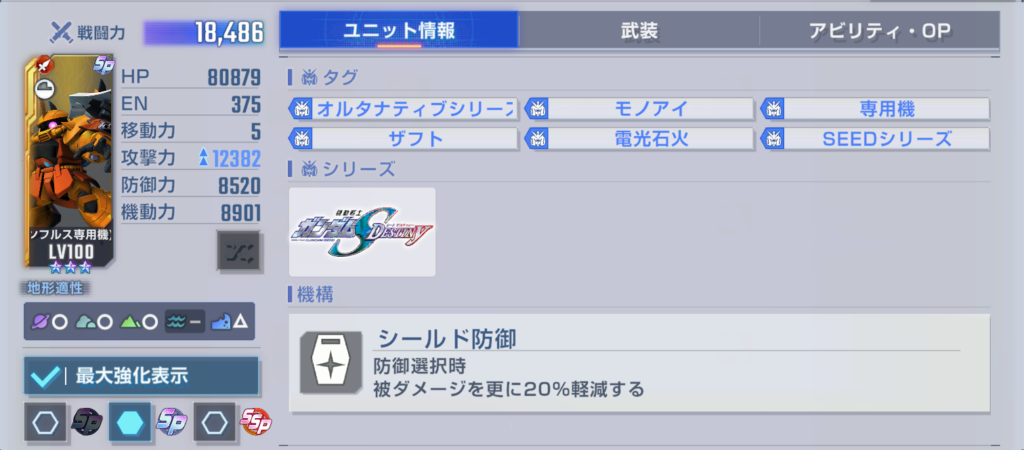The height and width of the screenshot is (450, 1024).
Task: Select the first empty hexagon toggle
Action: 45,423
